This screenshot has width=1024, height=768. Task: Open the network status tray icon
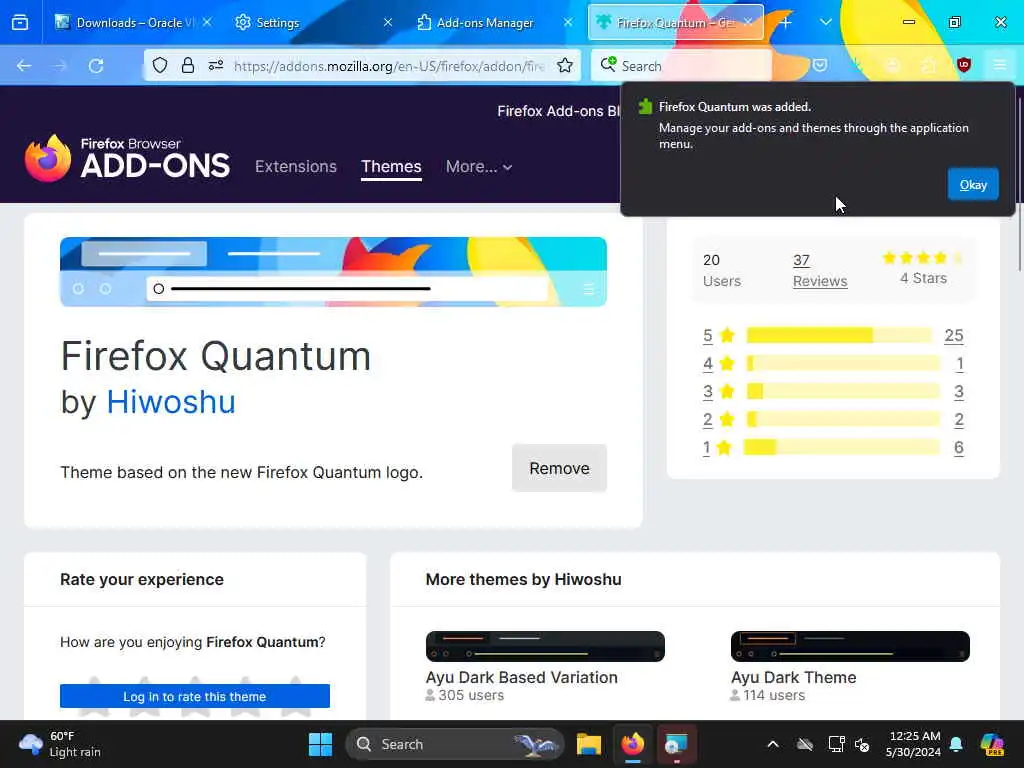[x=837, y=744]
